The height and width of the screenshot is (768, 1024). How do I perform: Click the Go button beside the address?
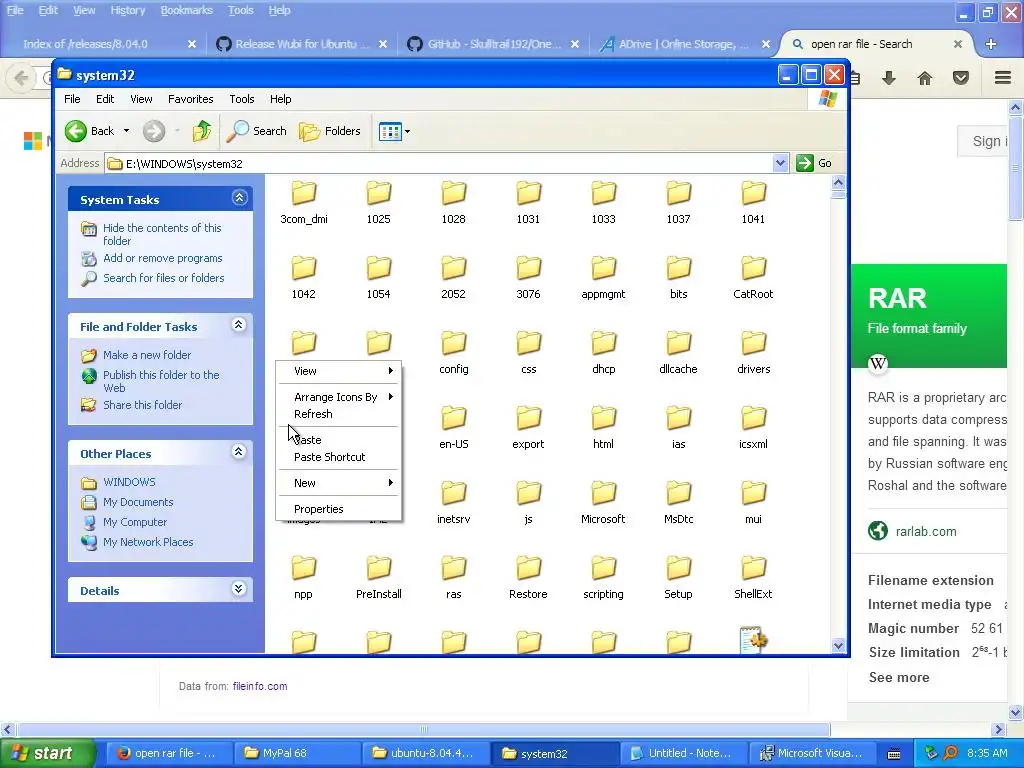[814, 163]
